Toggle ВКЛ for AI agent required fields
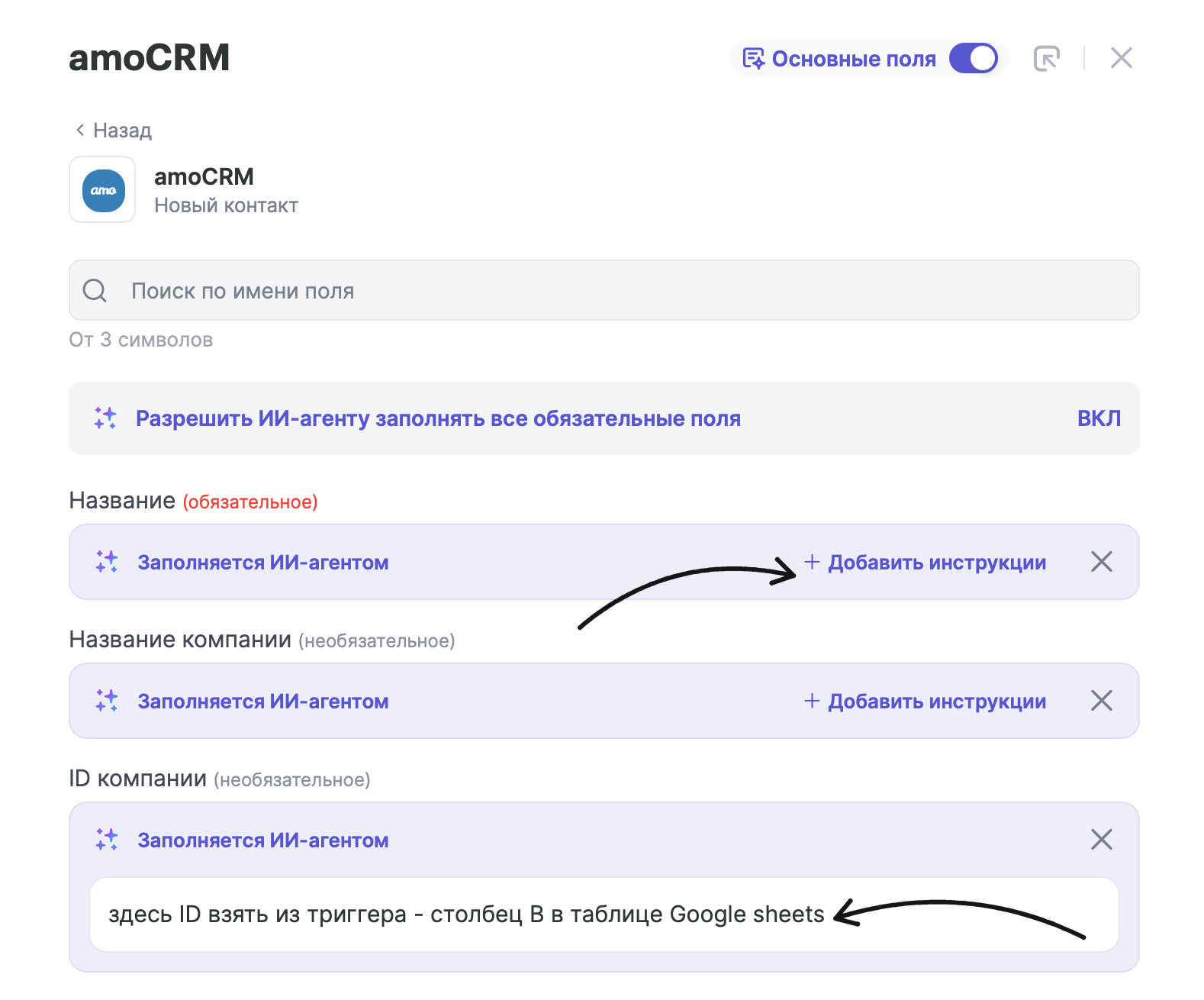1204x1000 pixels. [x=1099, y=418]
